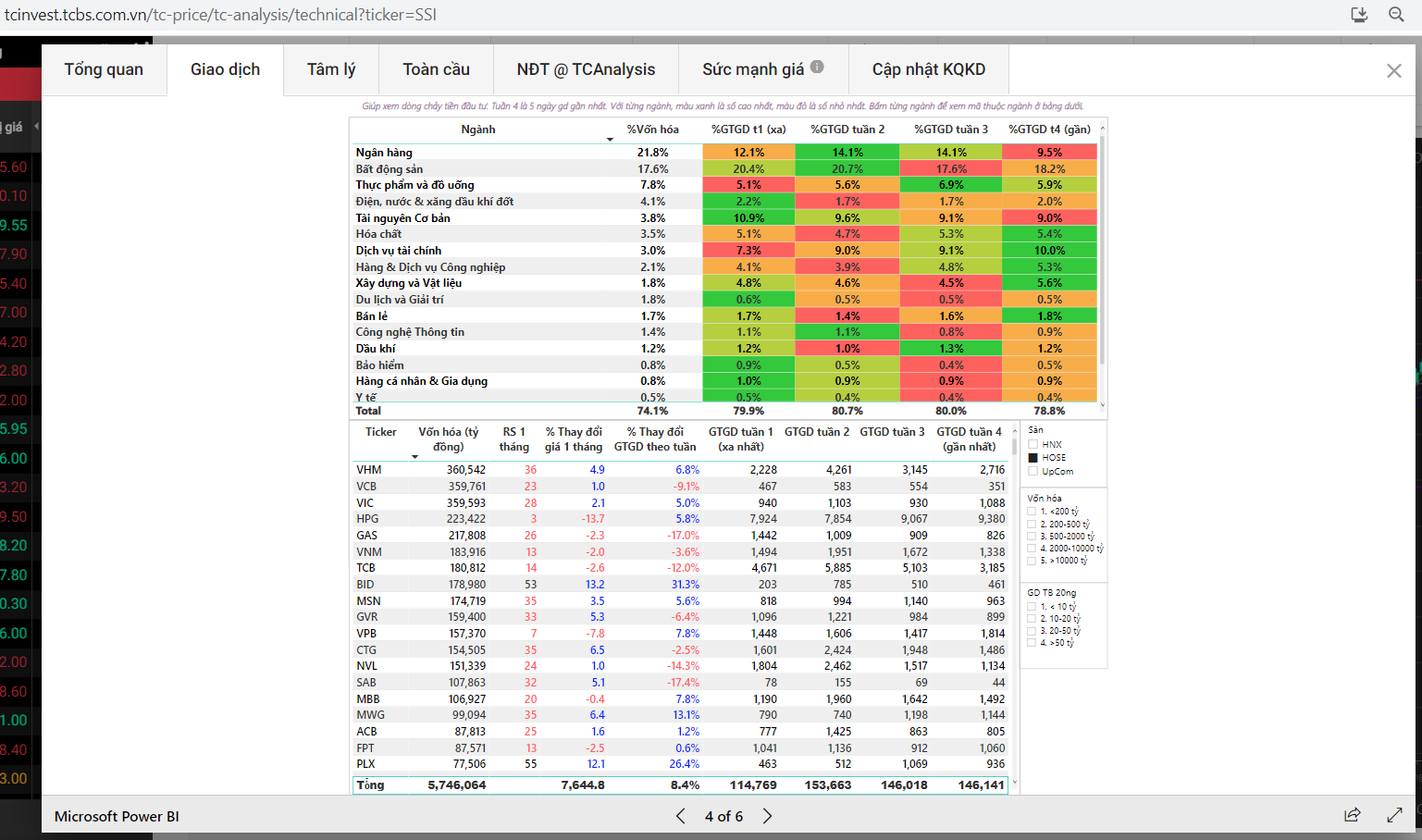Check the HNX exchange checkbox
The image size is (1422, 840).
click(x=1032, y=445)
